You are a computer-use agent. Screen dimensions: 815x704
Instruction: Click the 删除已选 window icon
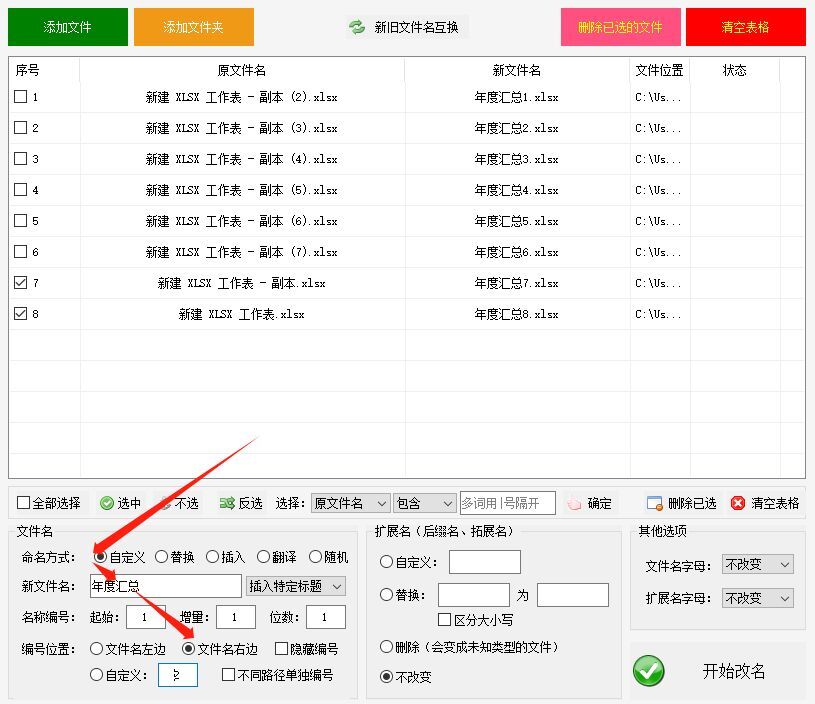pos(654,503)
